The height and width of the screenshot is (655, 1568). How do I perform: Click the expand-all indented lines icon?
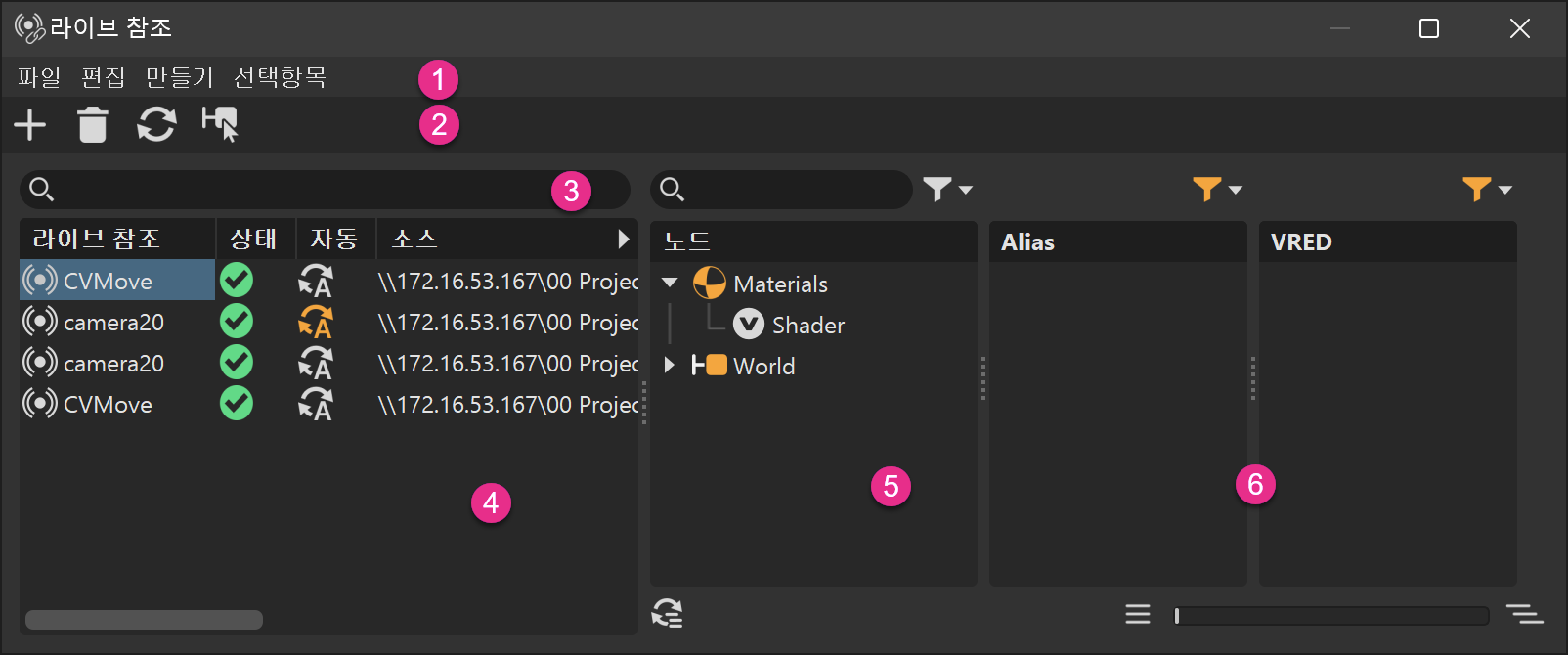[x=1524, y=614]
